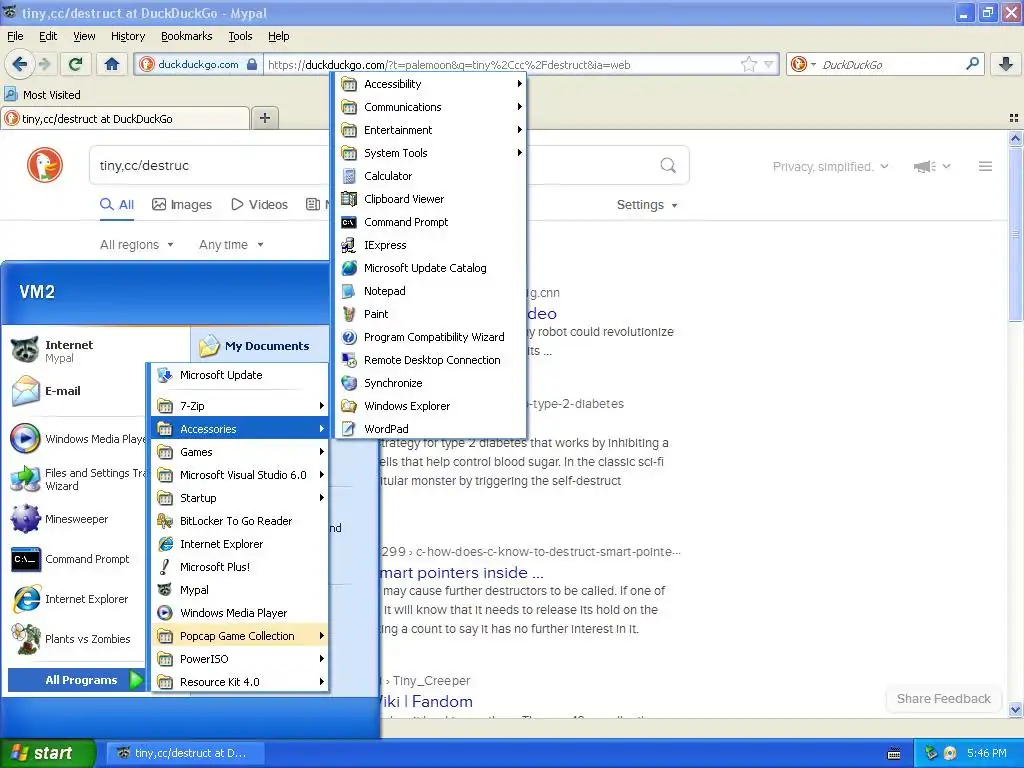Open Most Visited bookmarks

point(43,95)
